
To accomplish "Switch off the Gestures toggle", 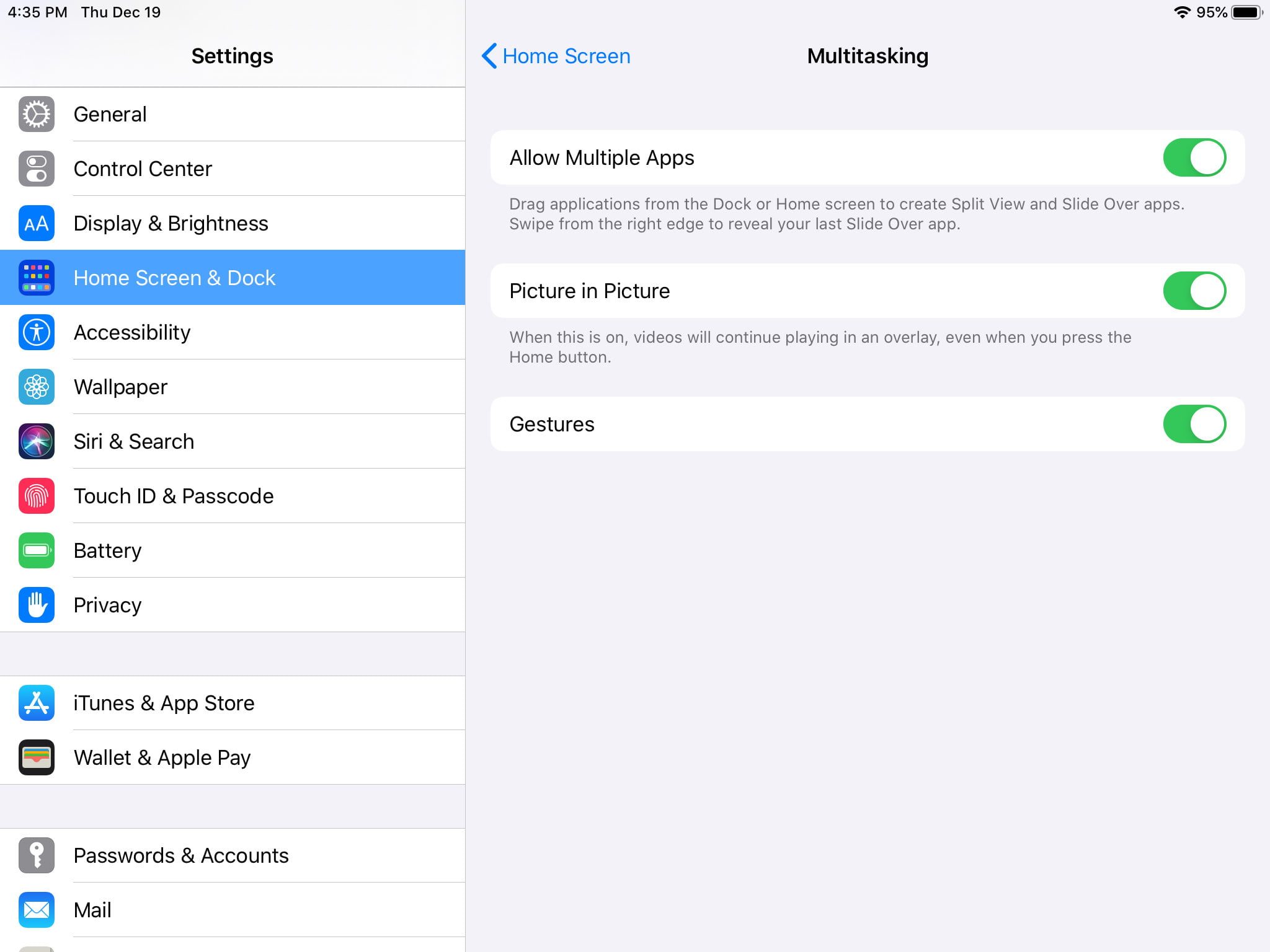I will click(1194, 424).
